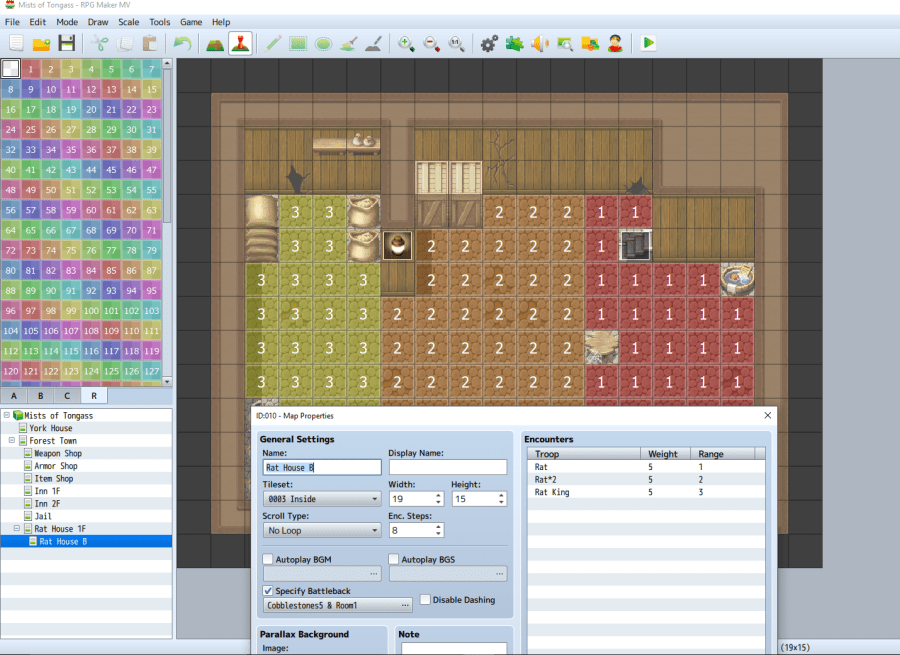Image resolution: width=900 pixels, height=655 pixels.
Task: Open Database via the gears icon
Action: [489, 43]
